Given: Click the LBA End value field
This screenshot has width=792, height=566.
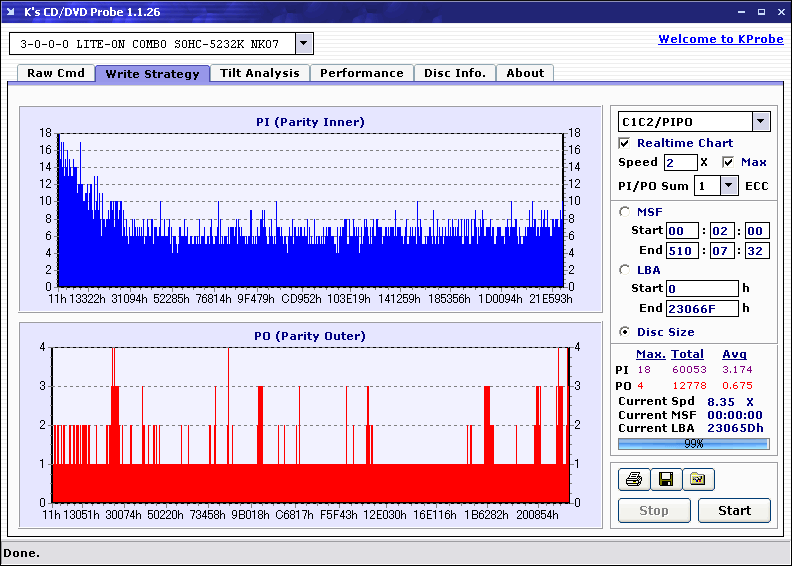Looking at the screenshot, I should tap(705, 308).
